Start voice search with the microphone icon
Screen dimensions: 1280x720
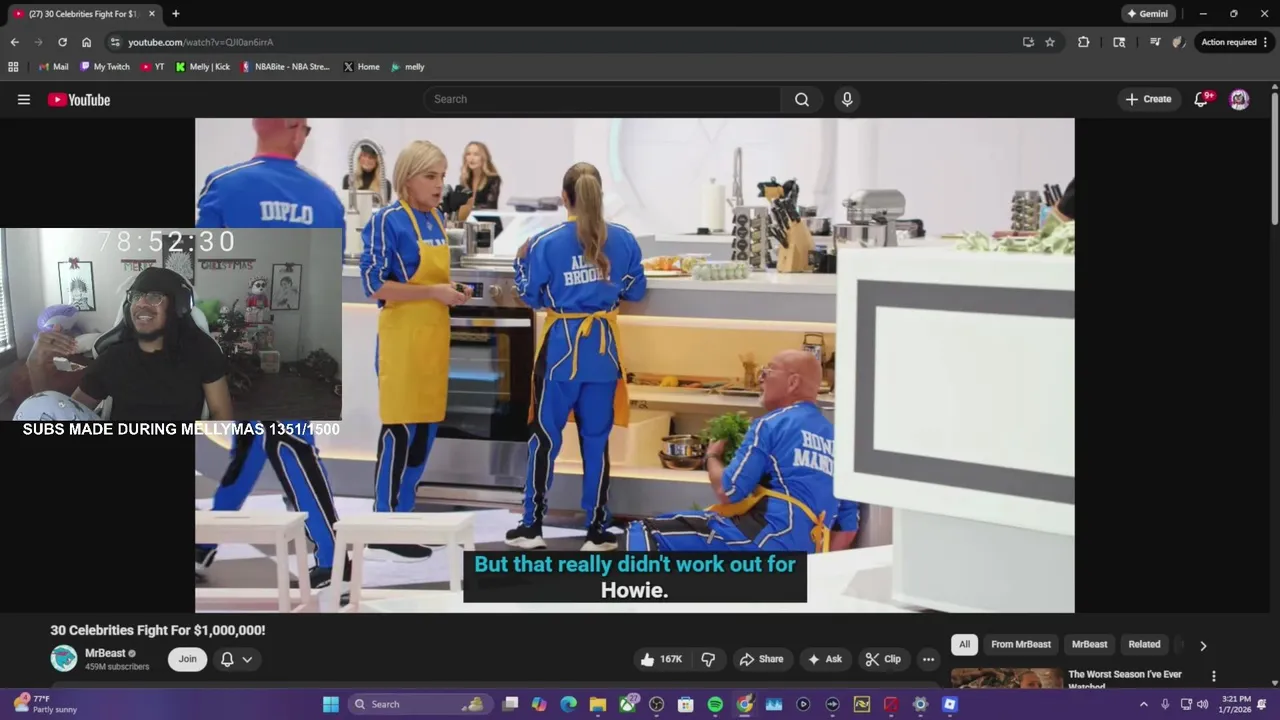847,99
